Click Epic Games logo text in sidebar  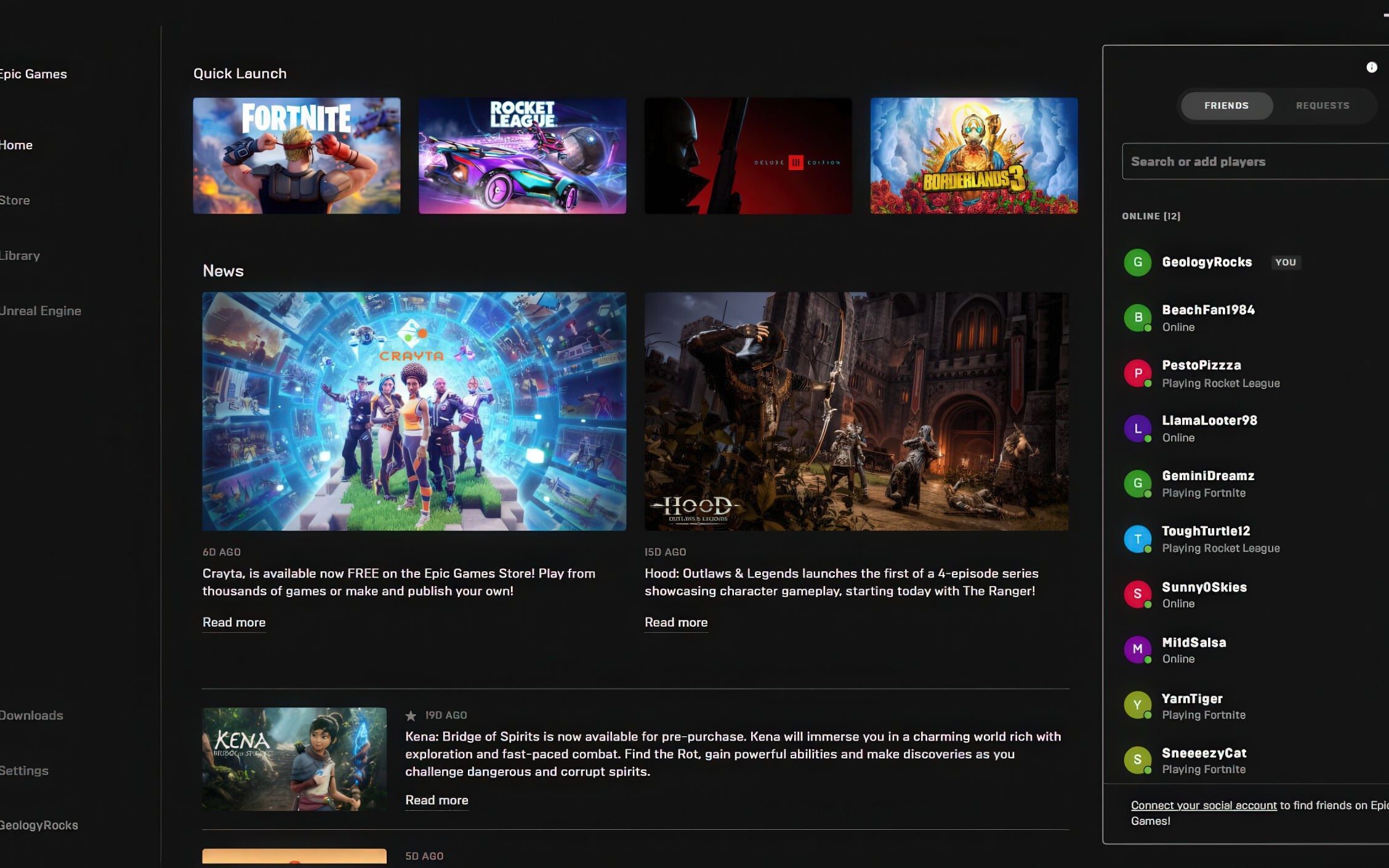click(33, 74)
